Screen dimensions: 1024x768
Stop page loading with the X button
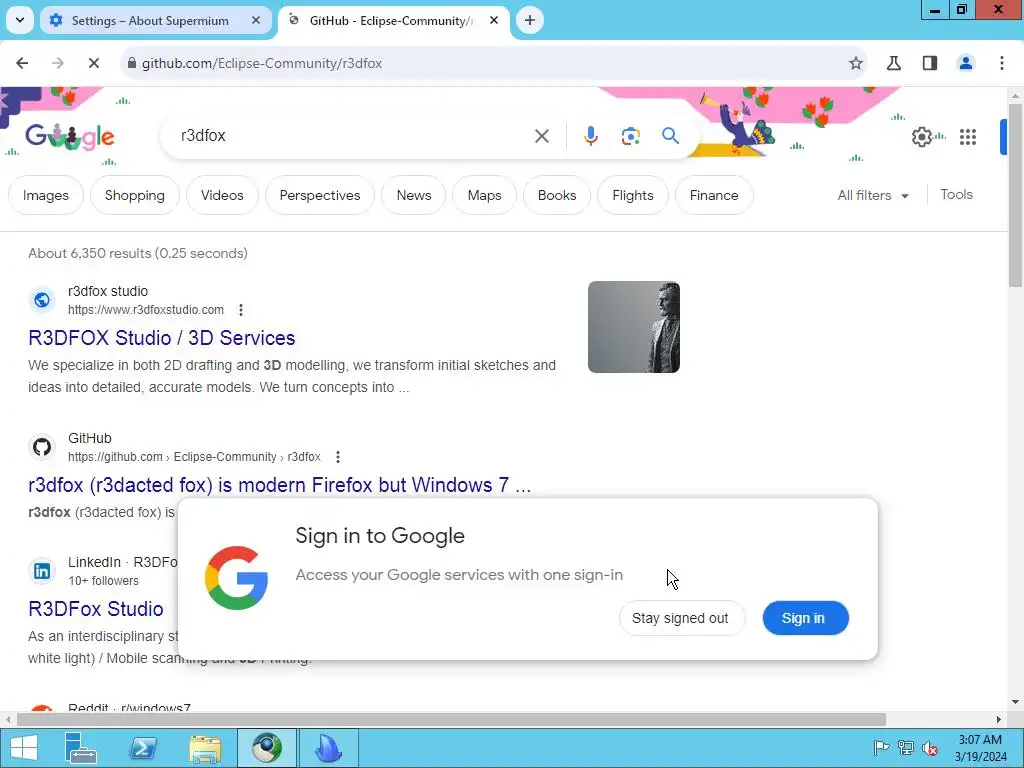(x=93, y=63)
